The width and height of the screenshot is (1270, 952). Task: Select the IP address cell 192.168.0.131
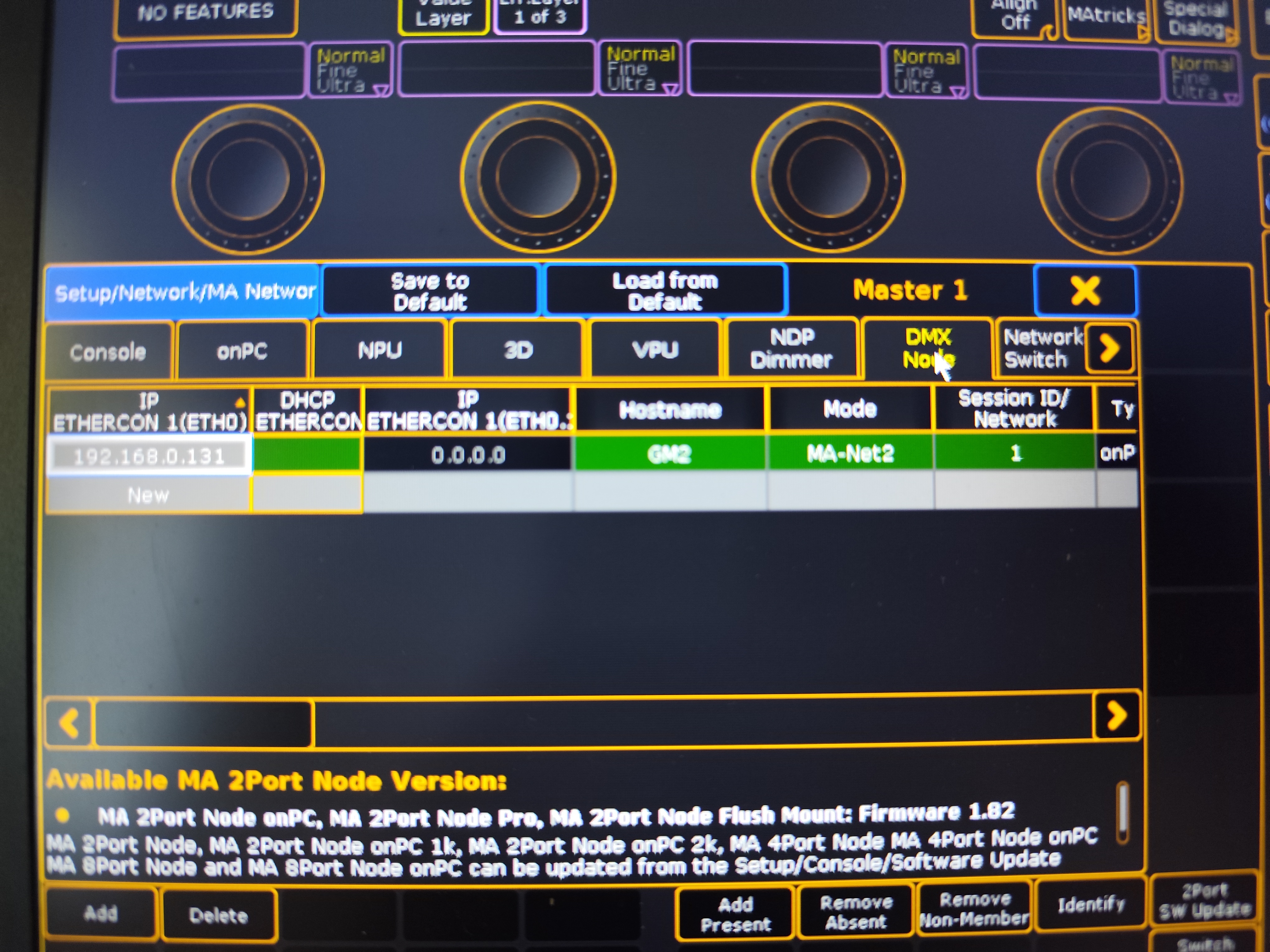click(149, 456)
